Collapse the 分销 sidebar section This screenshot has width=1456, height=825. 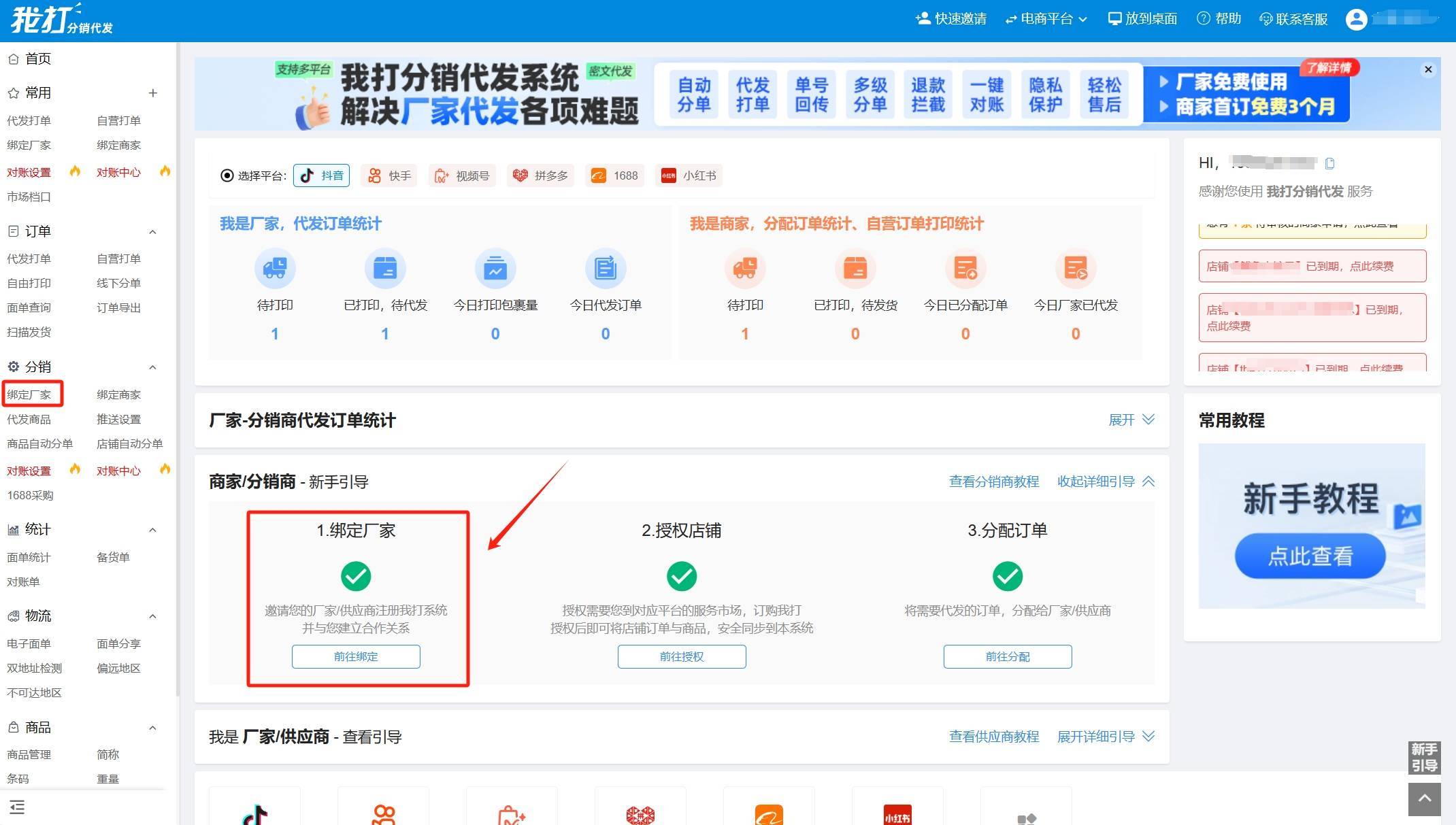click(153, 367)
